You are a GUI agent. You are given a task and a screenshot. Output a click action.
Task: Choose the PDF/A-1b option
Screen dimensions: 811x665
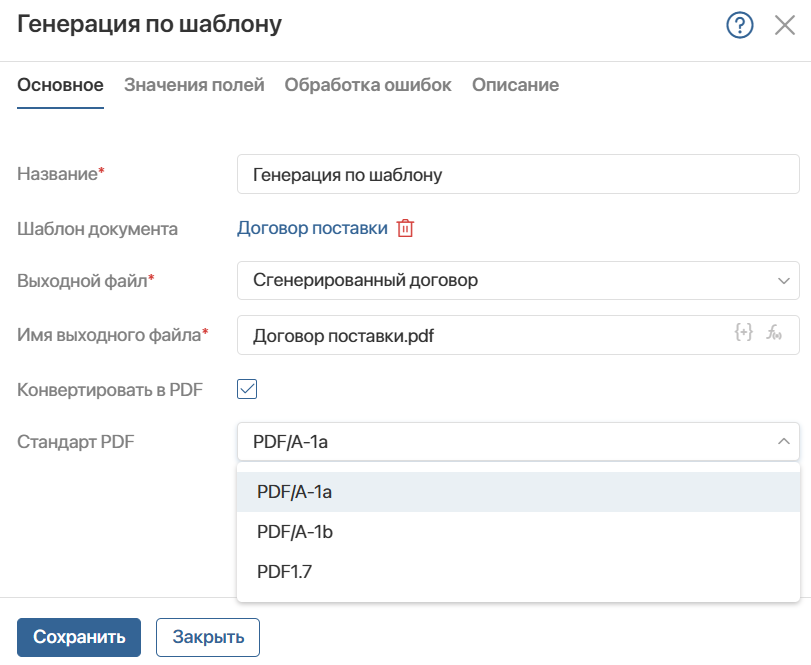click(518, 532)
